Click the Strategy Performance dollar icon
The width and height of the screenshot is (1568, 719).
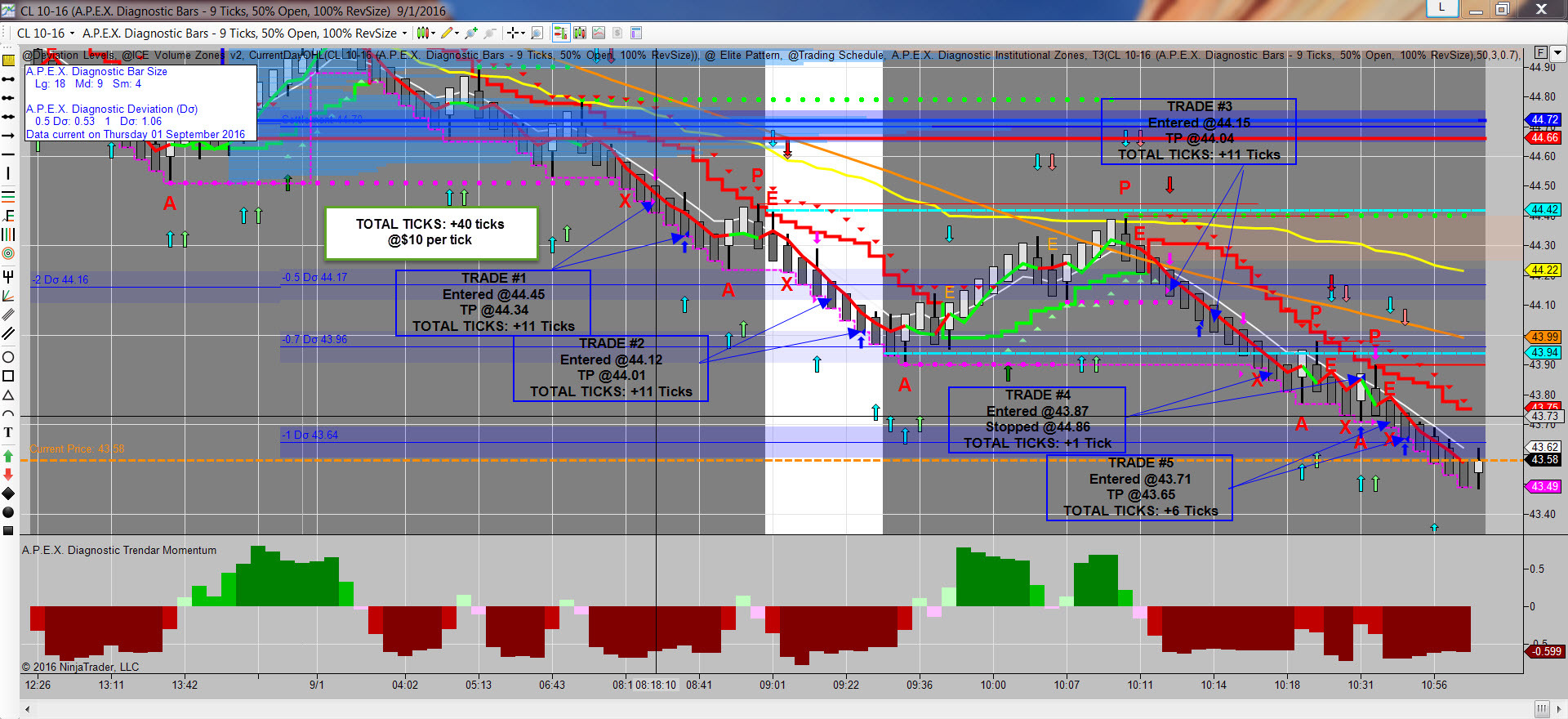coord(617,33)
